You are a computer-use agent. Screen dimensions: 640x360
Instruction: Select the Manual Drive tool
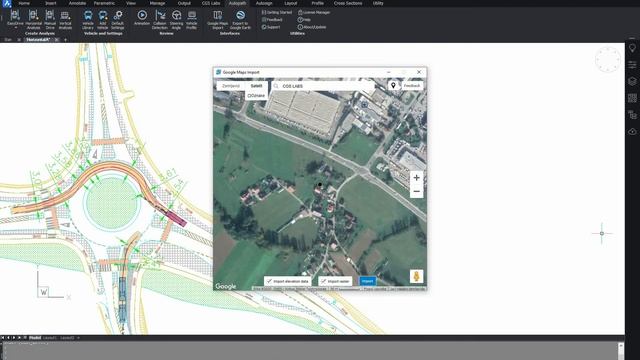pyautogui.click(x=50, y=19)
